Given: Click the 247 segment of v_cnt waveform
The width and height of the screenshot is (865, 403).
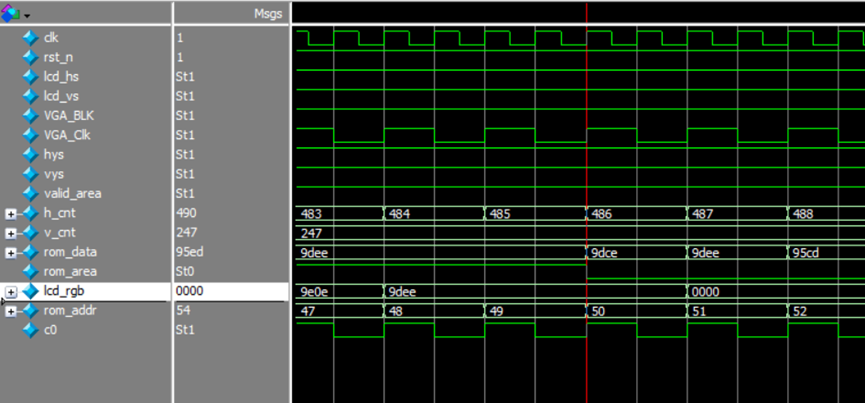Looking at the screenshot, I should [580, 233].
